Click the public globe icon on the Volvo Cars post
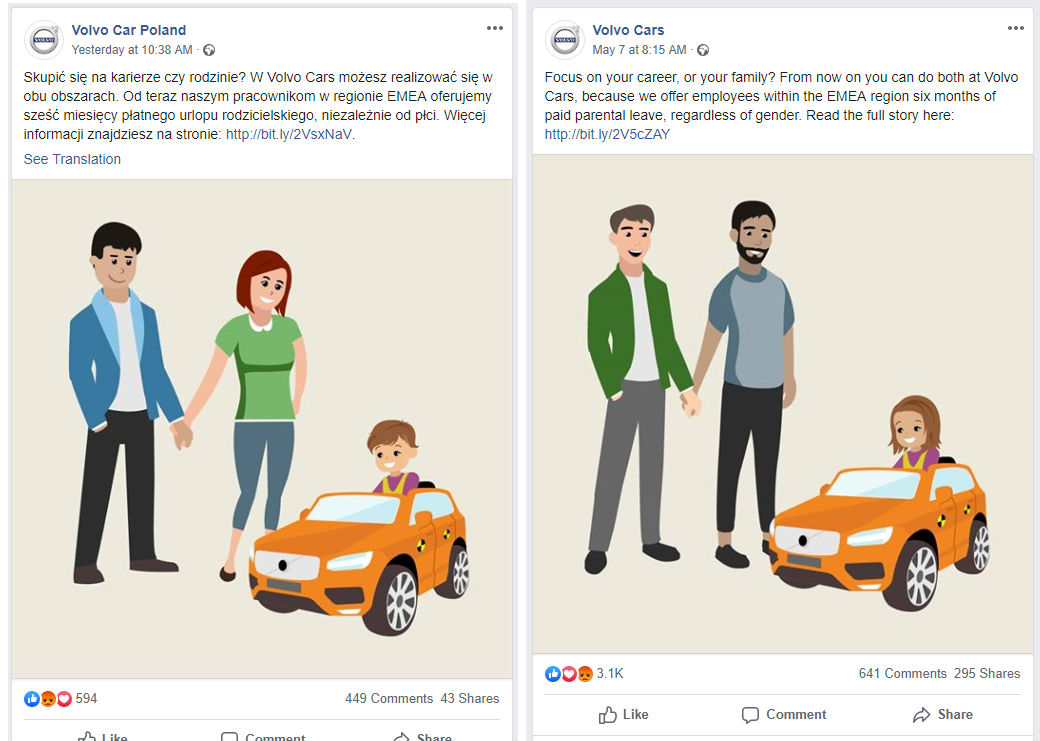The width and height of the screenshot is (1040, 741). tap(703, 50)
